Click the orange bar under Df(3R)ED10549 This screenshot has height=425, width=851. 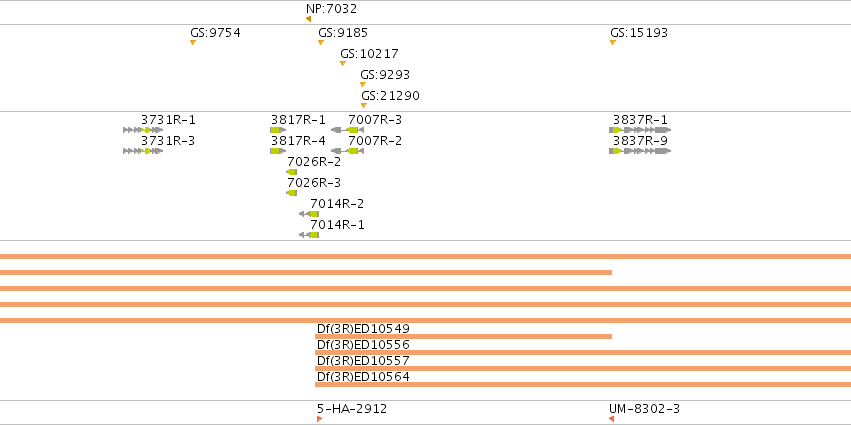point(463,337)
